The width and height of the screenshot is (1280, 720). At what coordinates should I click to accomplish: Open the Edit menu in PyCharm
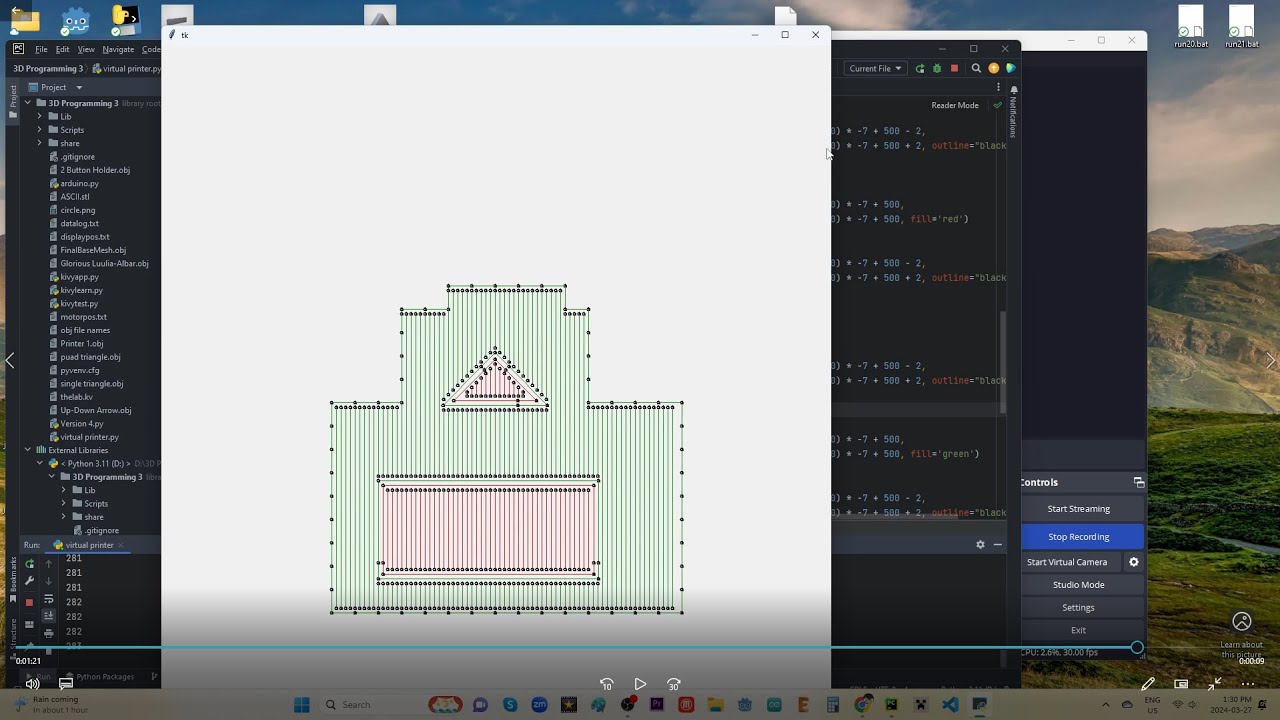[63, 49]
